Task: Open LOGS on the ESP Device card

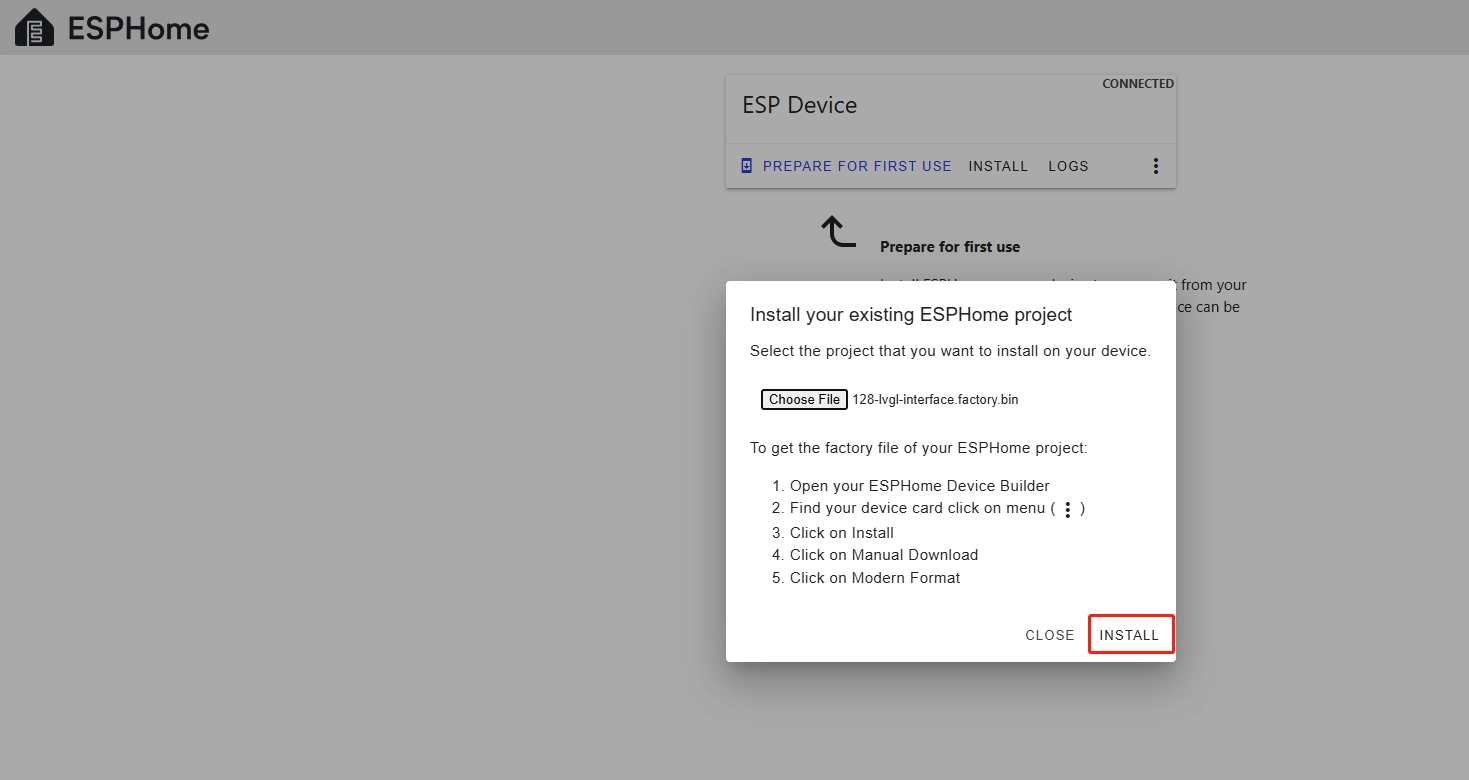Action: 1068,166
